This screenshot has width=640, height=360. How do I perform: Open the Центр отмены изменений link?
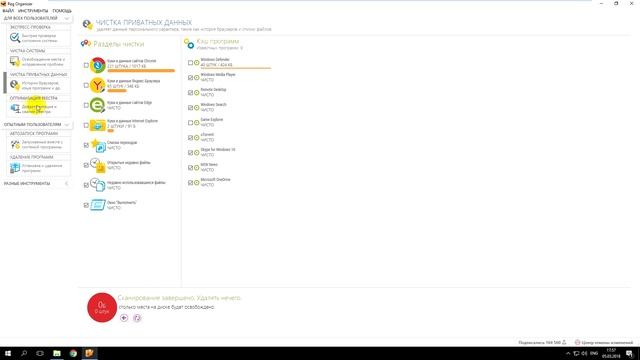pos(604,342)
